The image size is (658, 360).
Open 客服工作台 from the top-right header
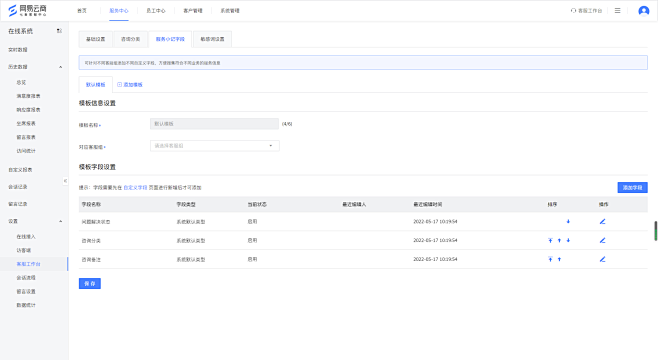(586, 10)
